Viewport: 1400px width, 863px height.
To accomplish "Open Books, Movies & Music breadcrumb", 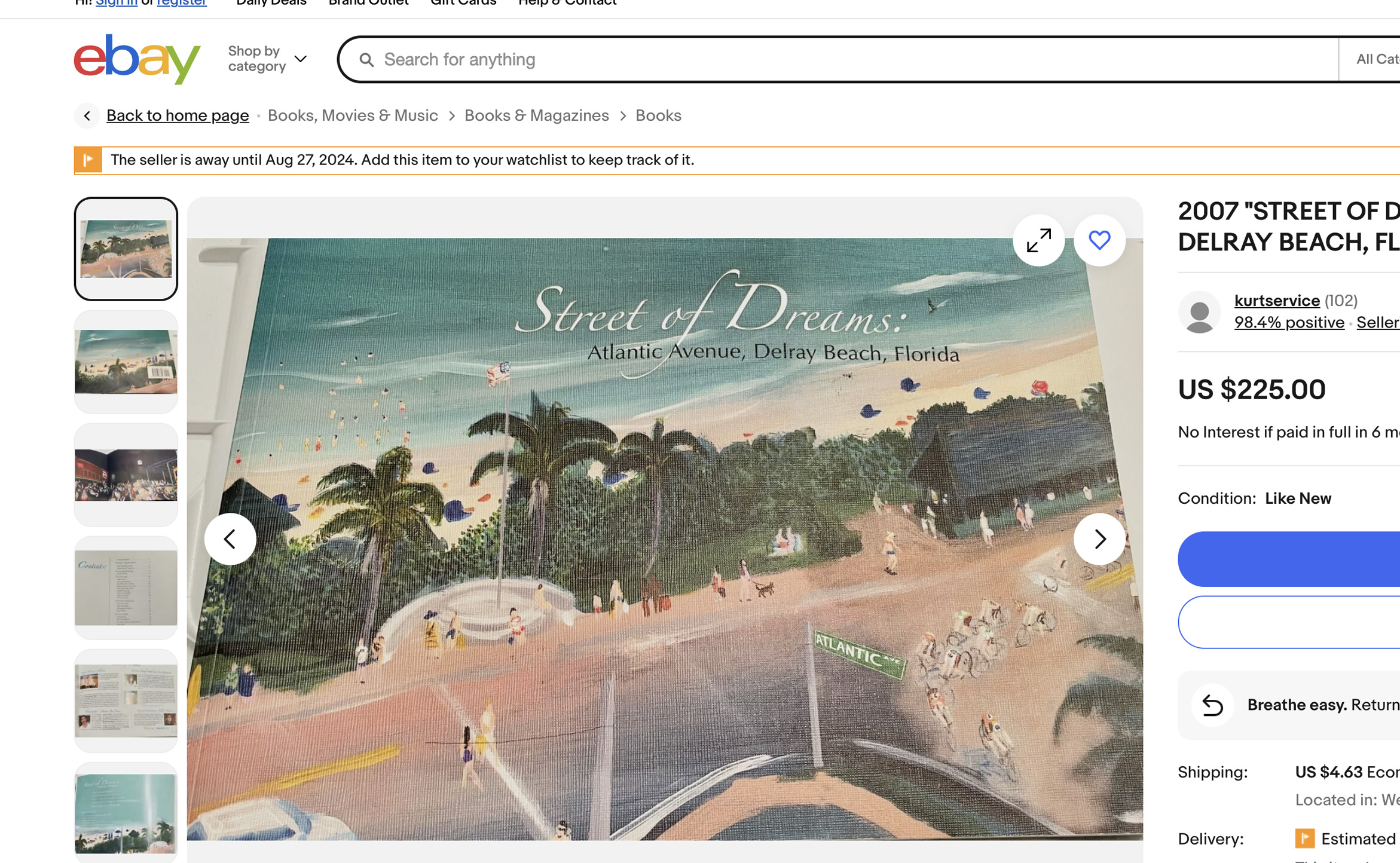I will (x=353, y=116).
